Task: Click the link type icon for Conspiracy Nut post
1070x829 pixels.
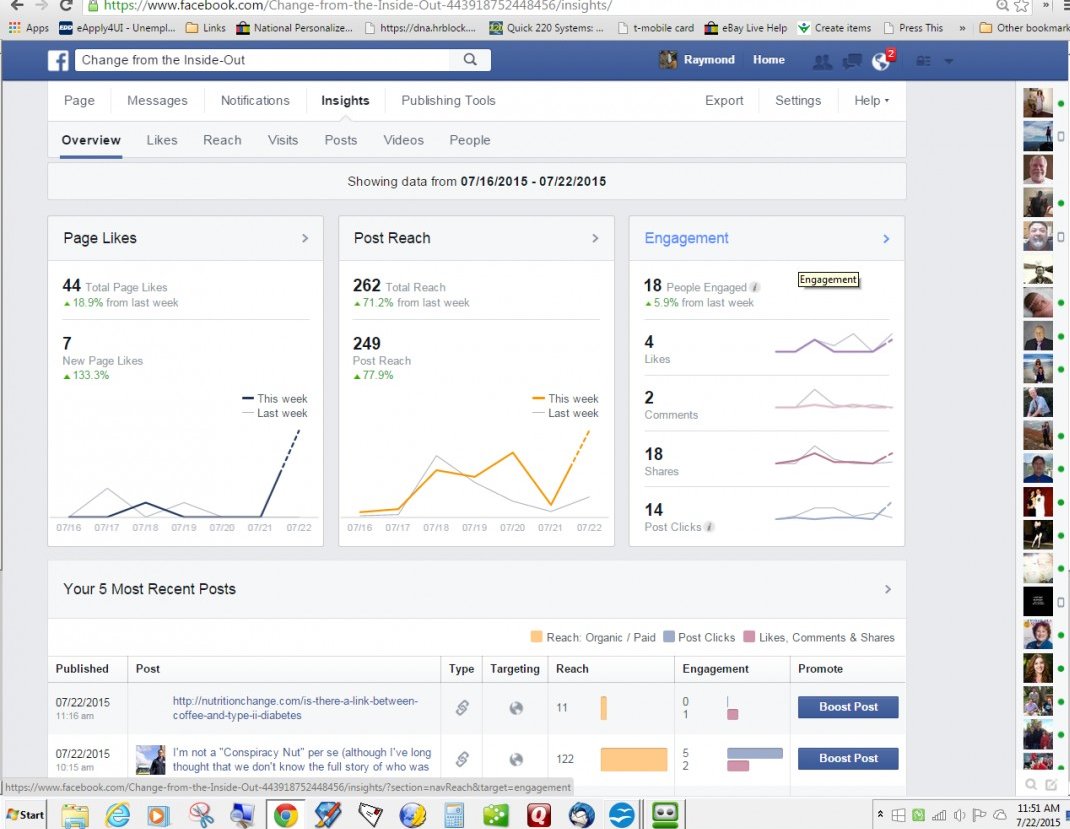Action: pyautogui.click(x=462, y=759)
